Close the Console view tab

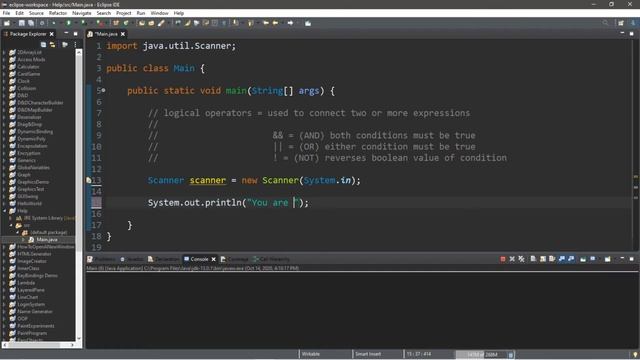pyautogui.click(x=213, y=259)
